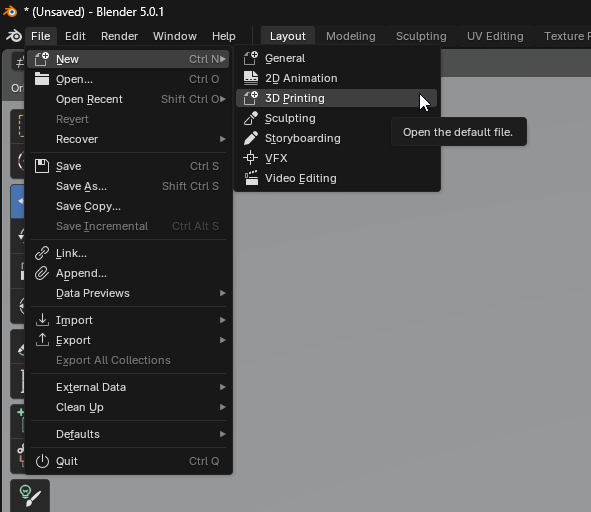Screen dimensions: 591x512
Task: Click the paperclip Append icon
Action: coord(42,273)
